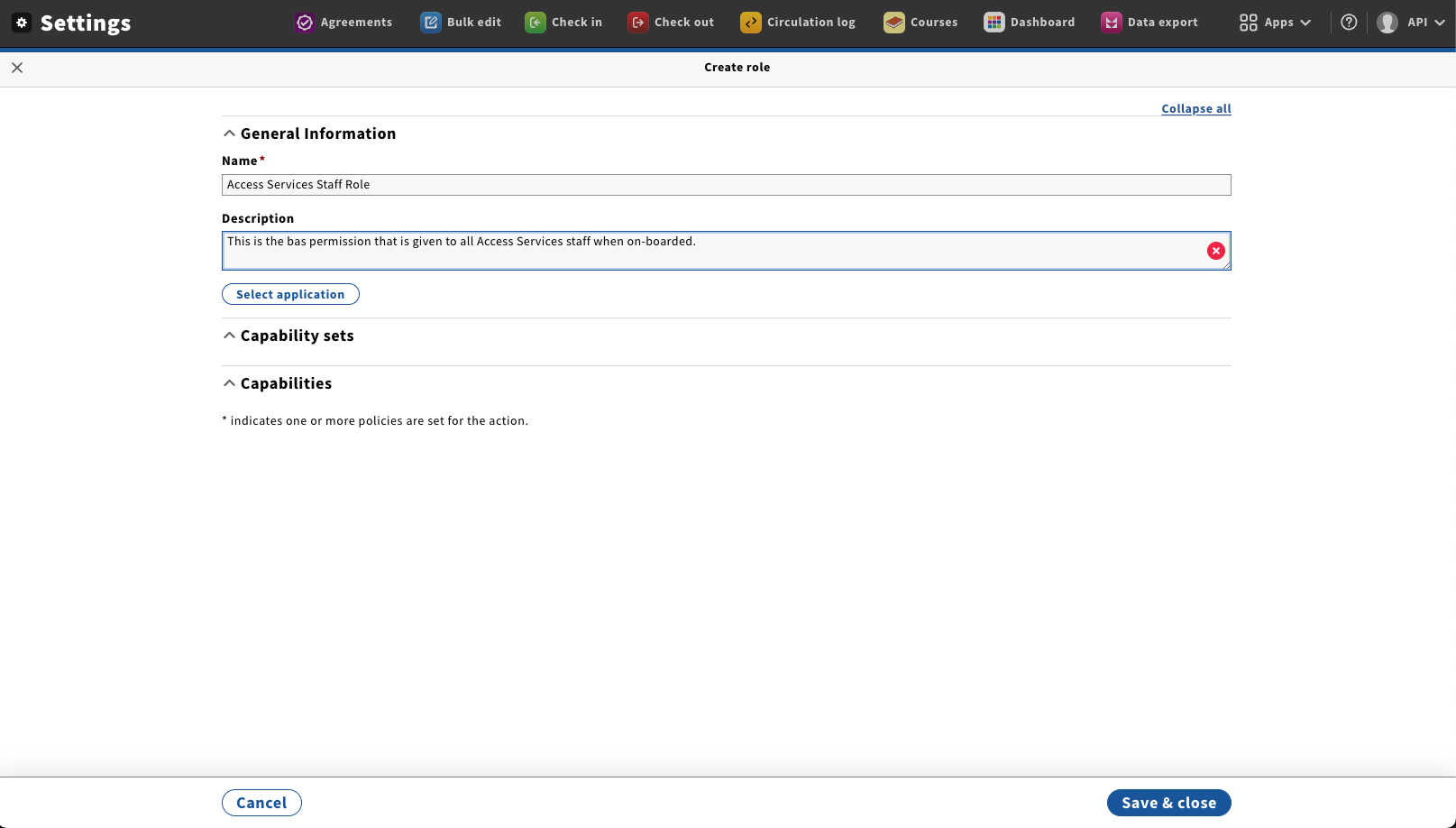This screenshot has width=1456, height=828.
Task: Click Save & close button
Action: 1169,803
